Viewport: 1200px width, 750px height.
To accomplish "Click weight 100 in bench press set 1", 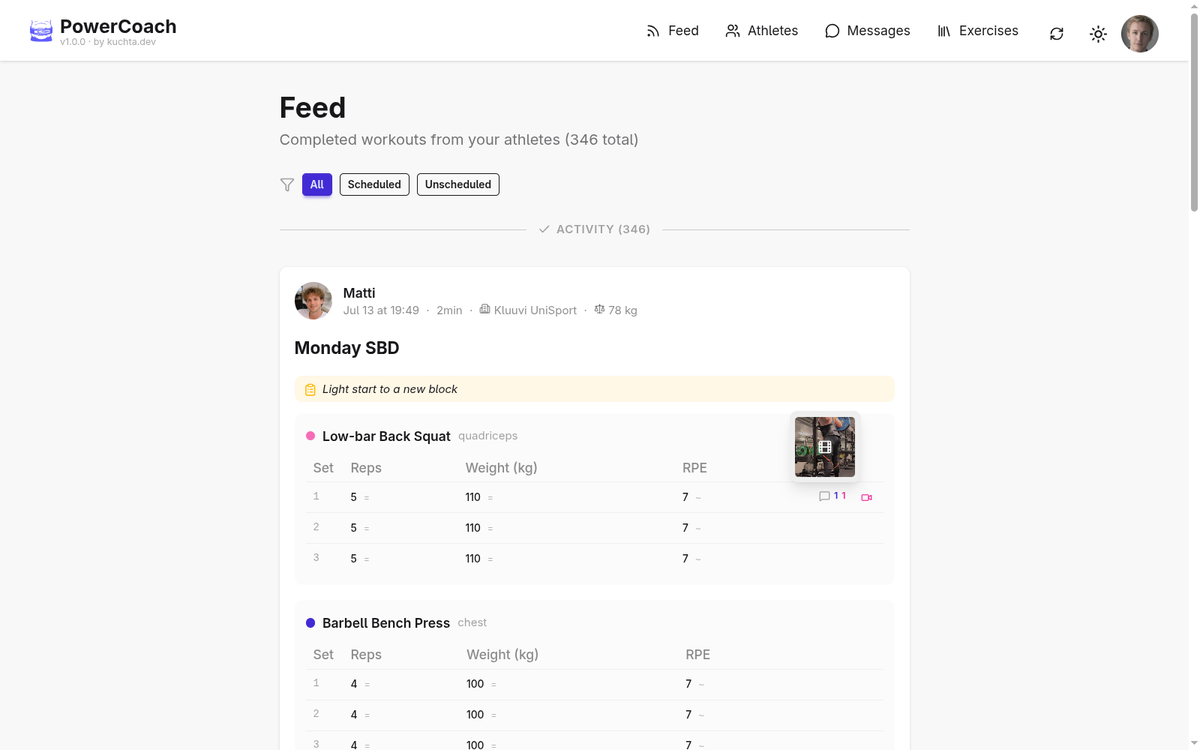I will [x=475, y=684].
